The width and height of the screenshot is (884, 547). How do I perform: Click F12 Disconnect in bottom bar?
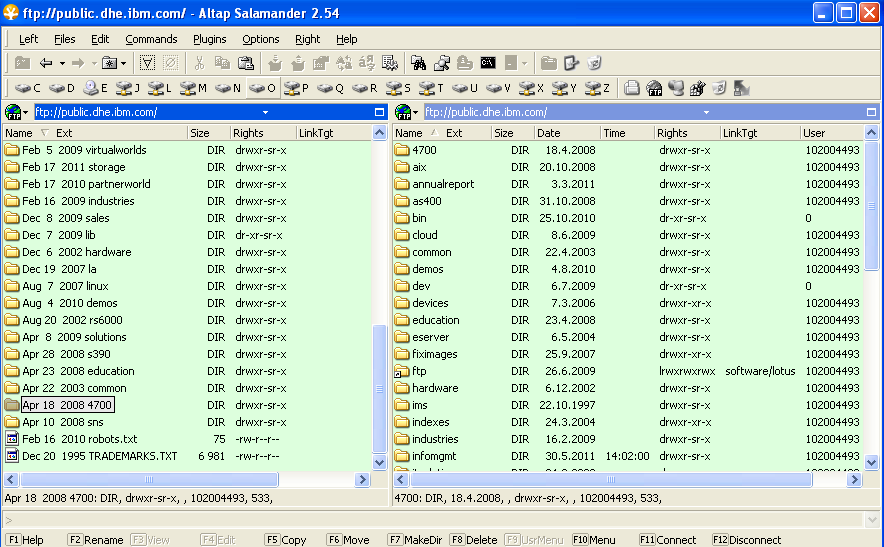747,540
